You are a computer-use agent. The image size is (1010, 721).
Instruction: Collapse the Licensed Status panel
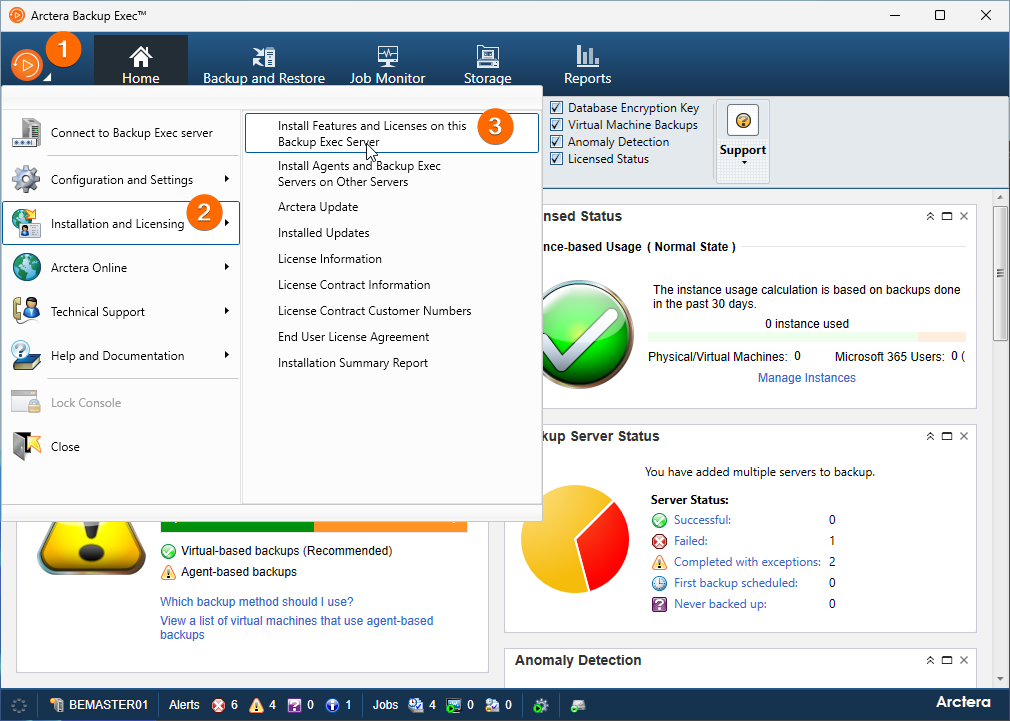(930, 216)
